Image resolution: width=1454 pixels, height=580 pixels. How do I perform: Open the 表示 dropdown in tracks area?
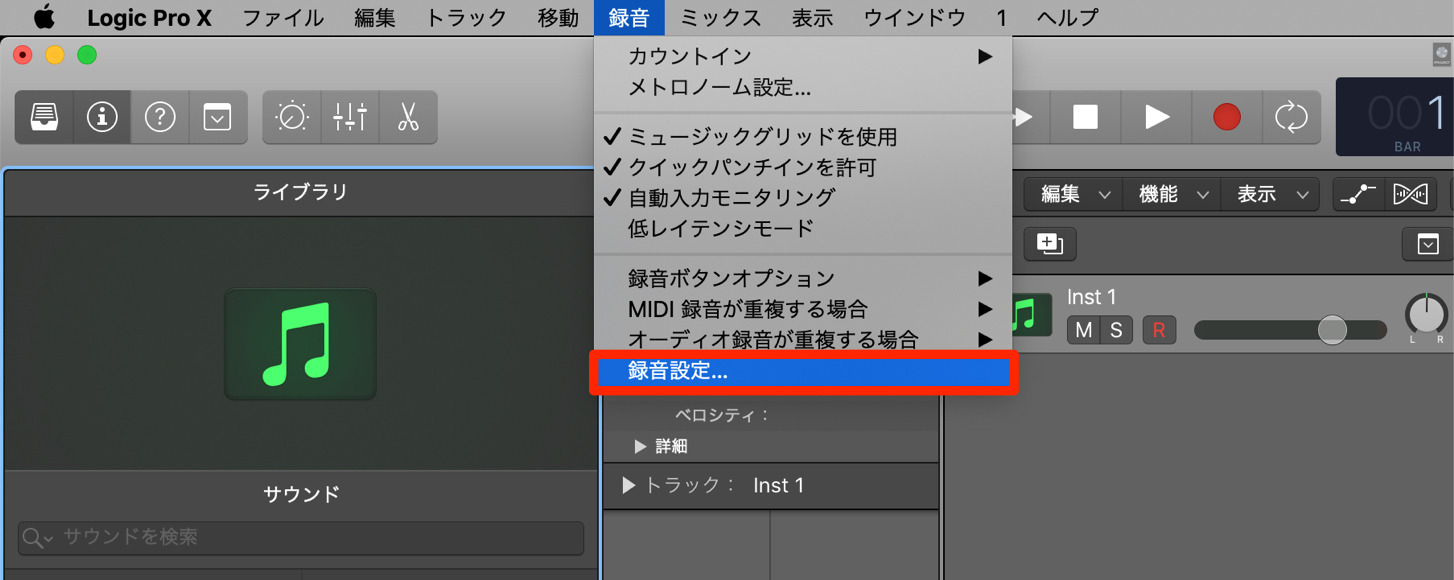[x=1270, y=195]
